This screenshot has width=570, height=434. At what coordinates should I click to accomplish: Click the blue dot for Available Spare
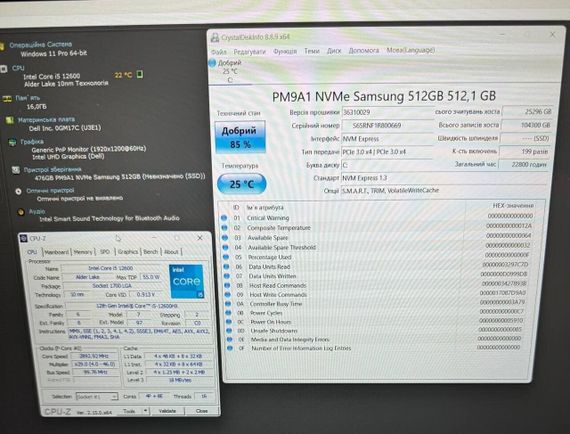click(x=225, y=237)
